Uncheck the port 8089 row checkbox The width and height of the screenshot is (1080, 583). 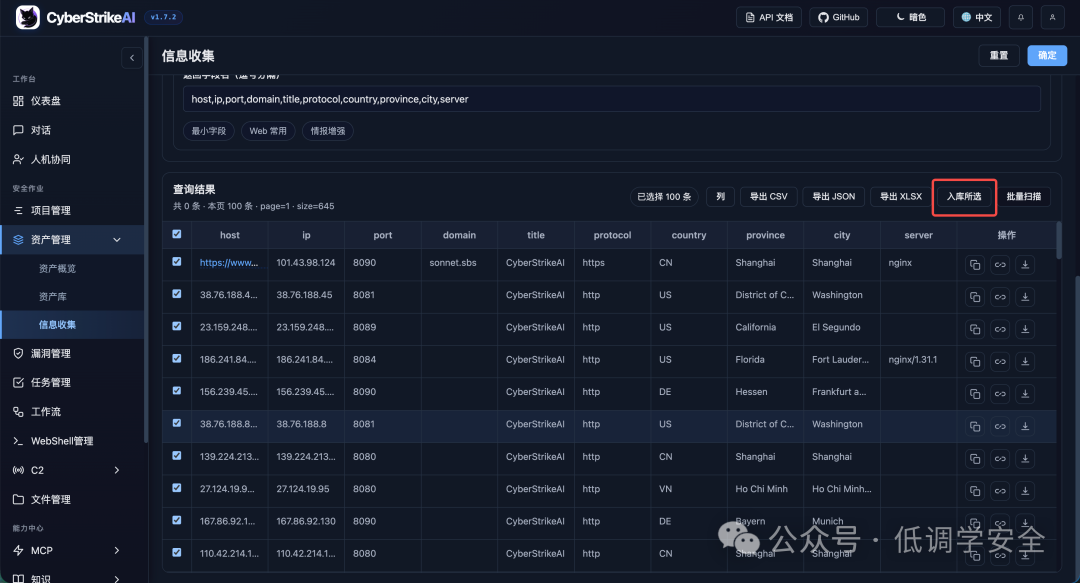coord(177,327)
